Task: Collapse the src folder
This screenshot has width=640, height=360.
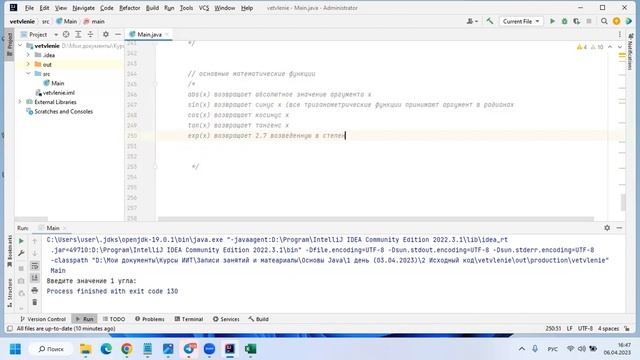Action: coord(28,73)
